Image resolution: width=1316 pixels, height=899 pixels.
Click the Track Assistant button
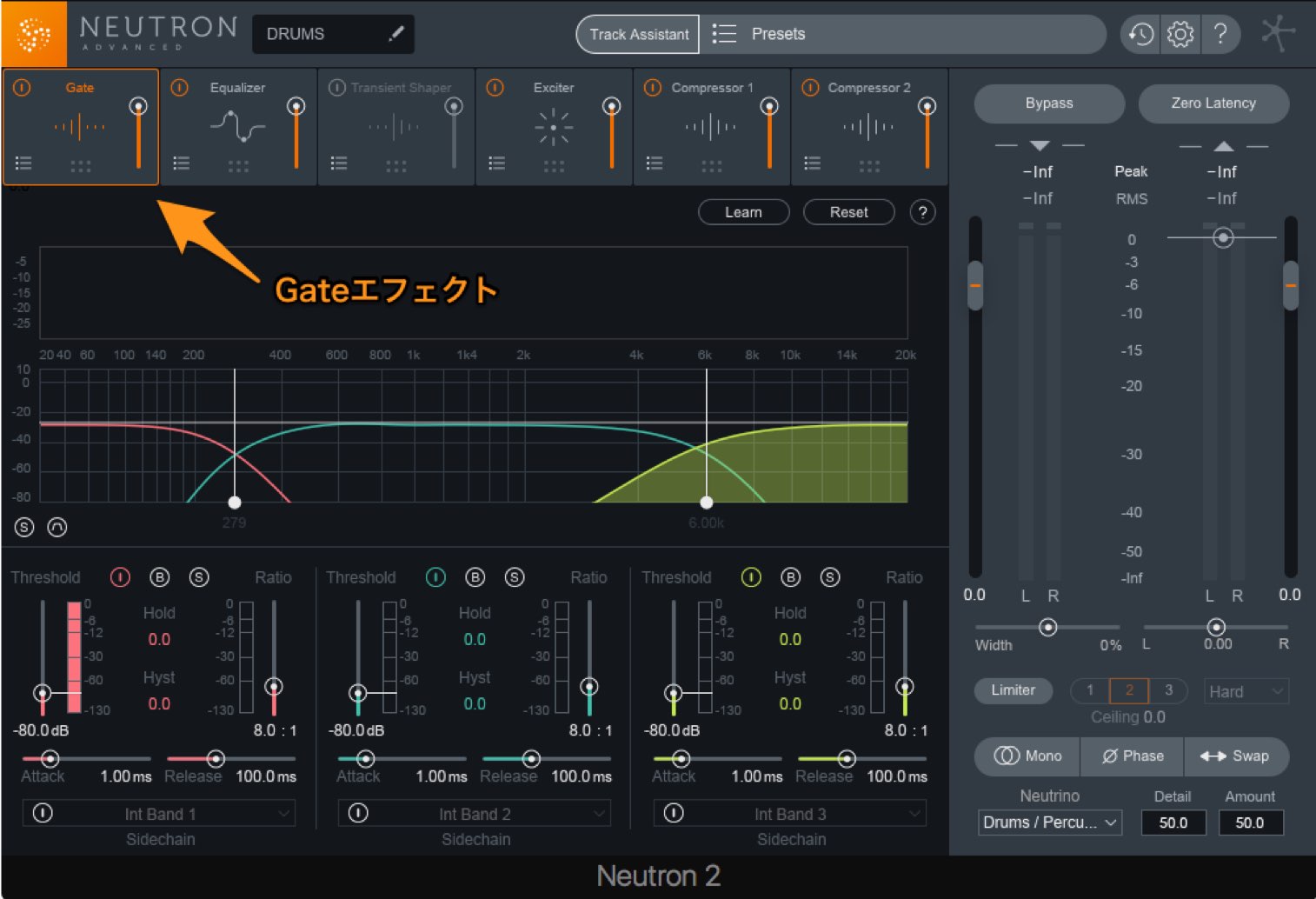point(638,34)
